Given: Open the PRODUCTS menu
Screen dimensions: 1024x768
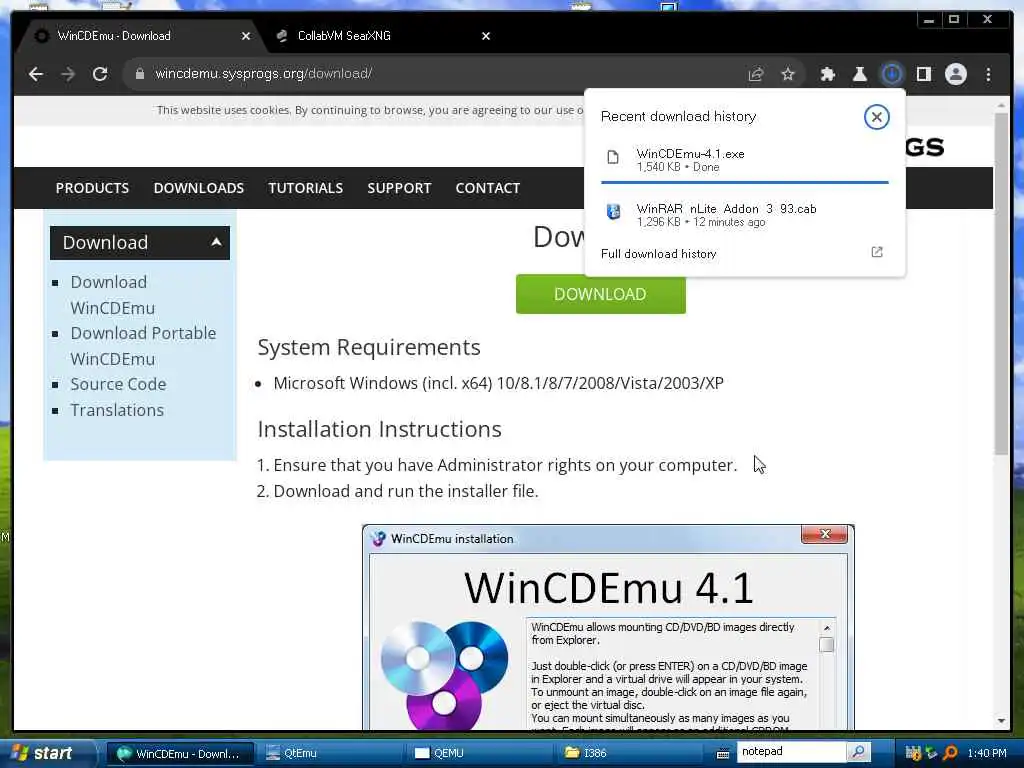Looking at the screenshot, I should click(92, 188).
